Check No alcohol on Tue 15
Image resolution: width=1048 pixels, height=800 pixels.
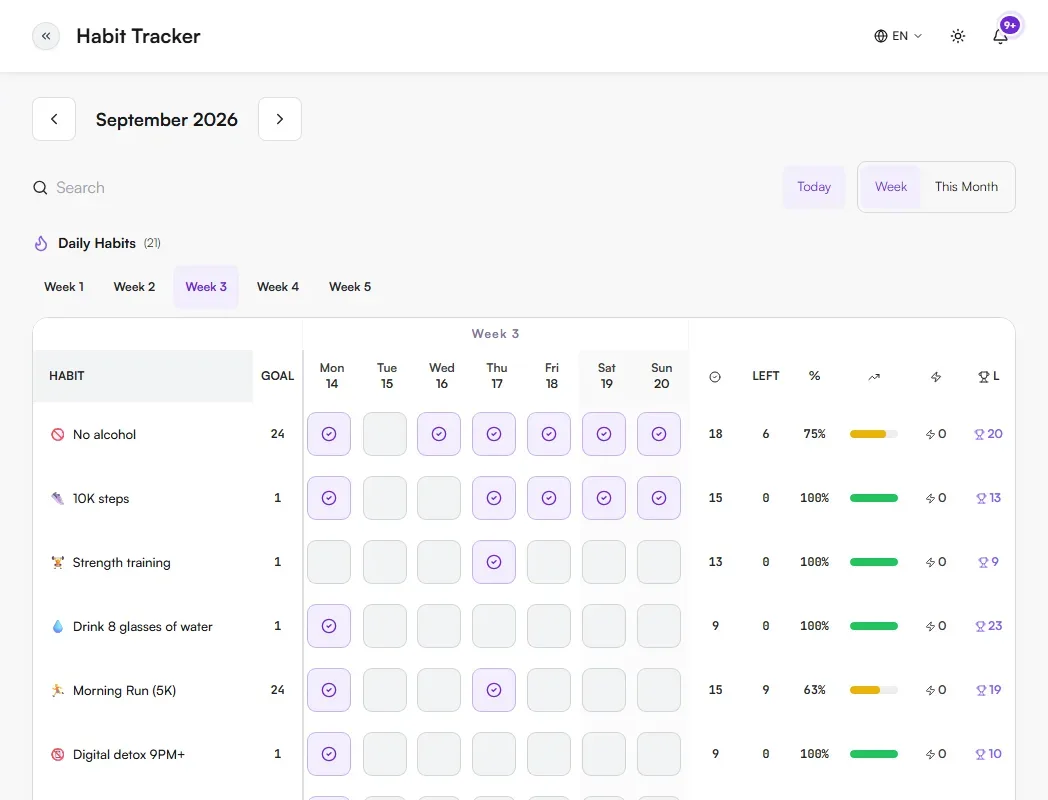pos(384,434)
